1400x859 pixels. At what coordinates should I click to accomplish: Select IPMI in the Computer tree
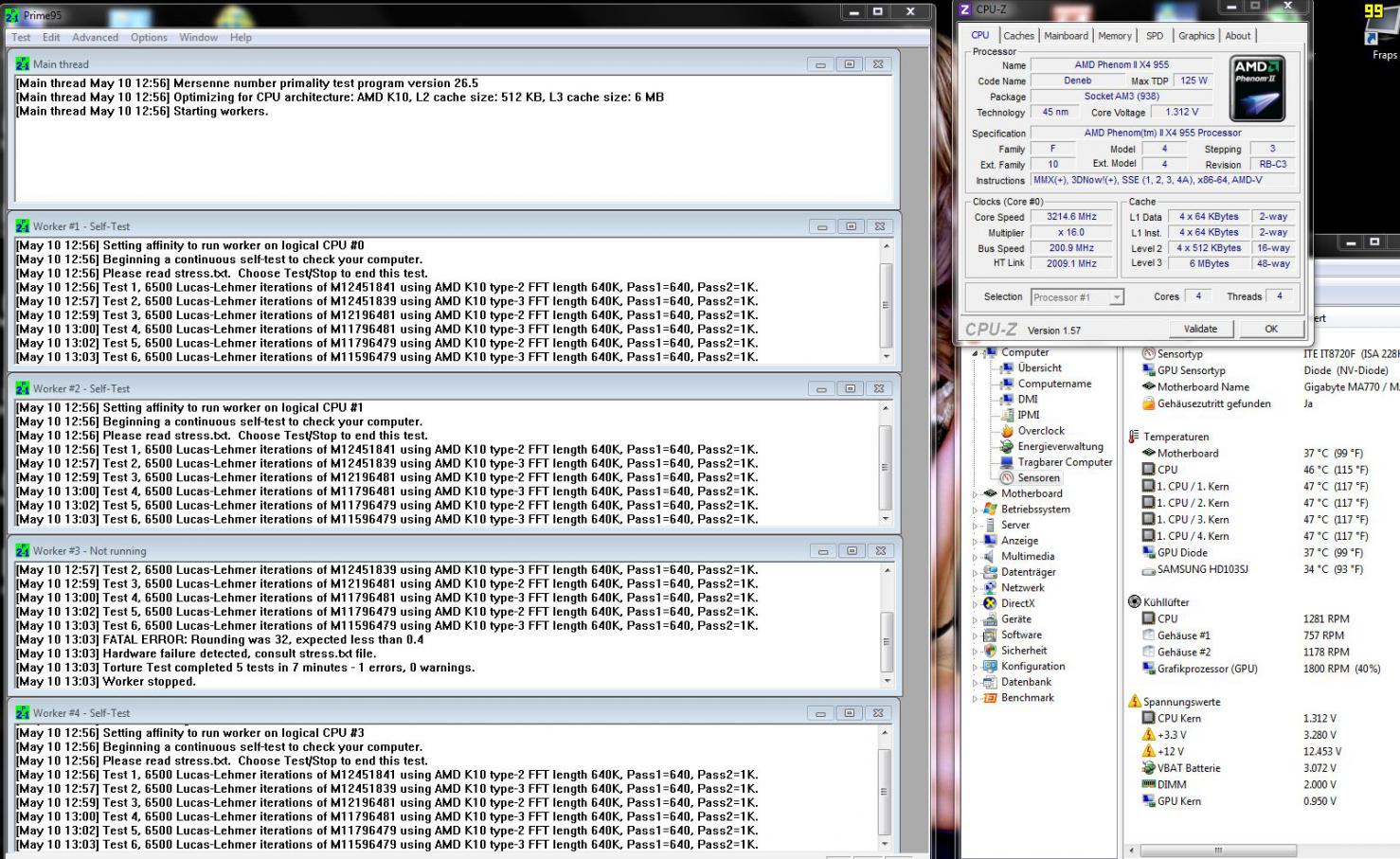click(x=1029, y=415)
